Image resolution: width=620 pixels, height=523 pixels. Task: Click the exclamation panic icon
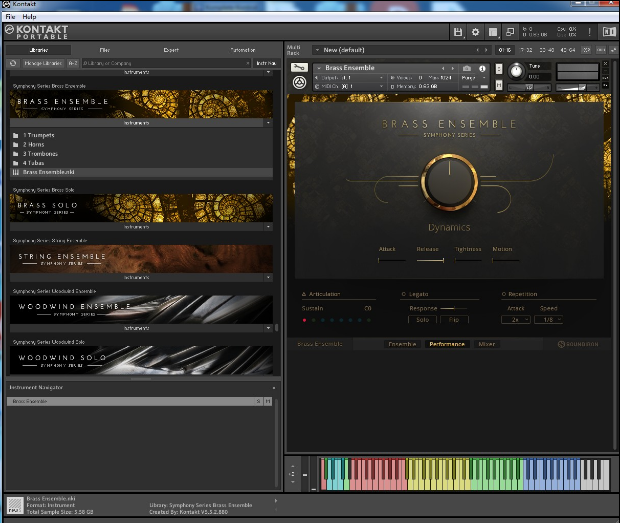tap(590, 32)
